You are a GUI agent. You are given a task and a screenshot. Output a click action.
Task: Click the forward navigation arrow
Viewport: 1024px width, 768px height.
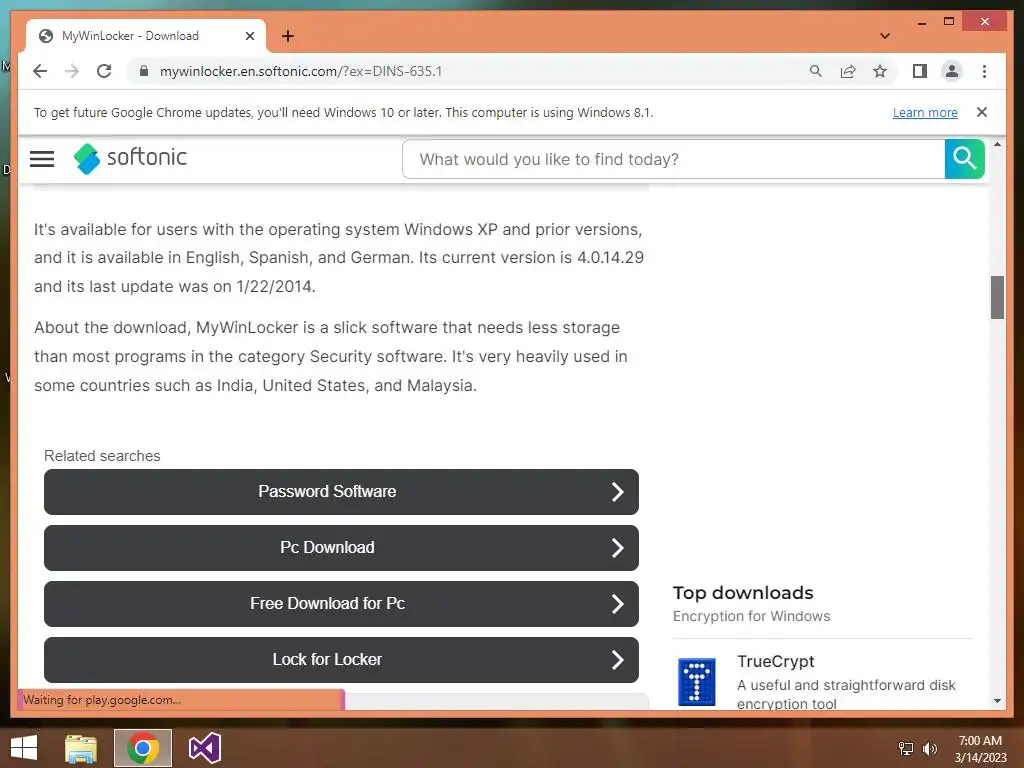click(x=72, y=71)
